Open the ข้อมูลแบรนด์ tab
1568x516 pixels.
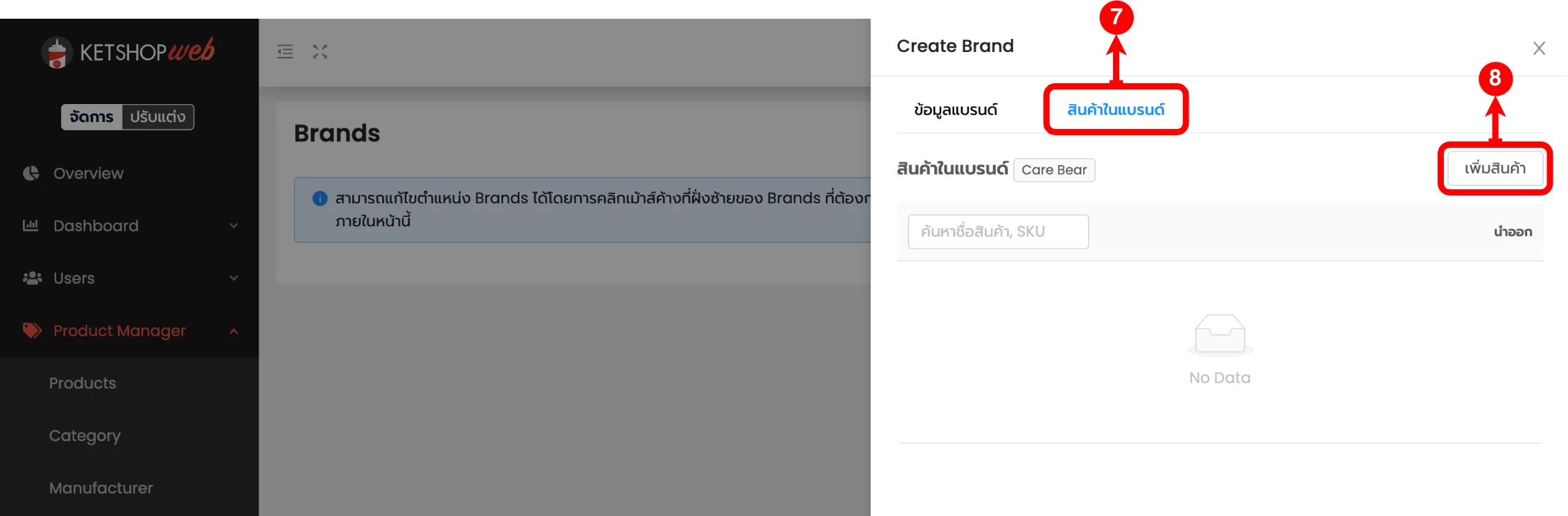pos(955,110)
